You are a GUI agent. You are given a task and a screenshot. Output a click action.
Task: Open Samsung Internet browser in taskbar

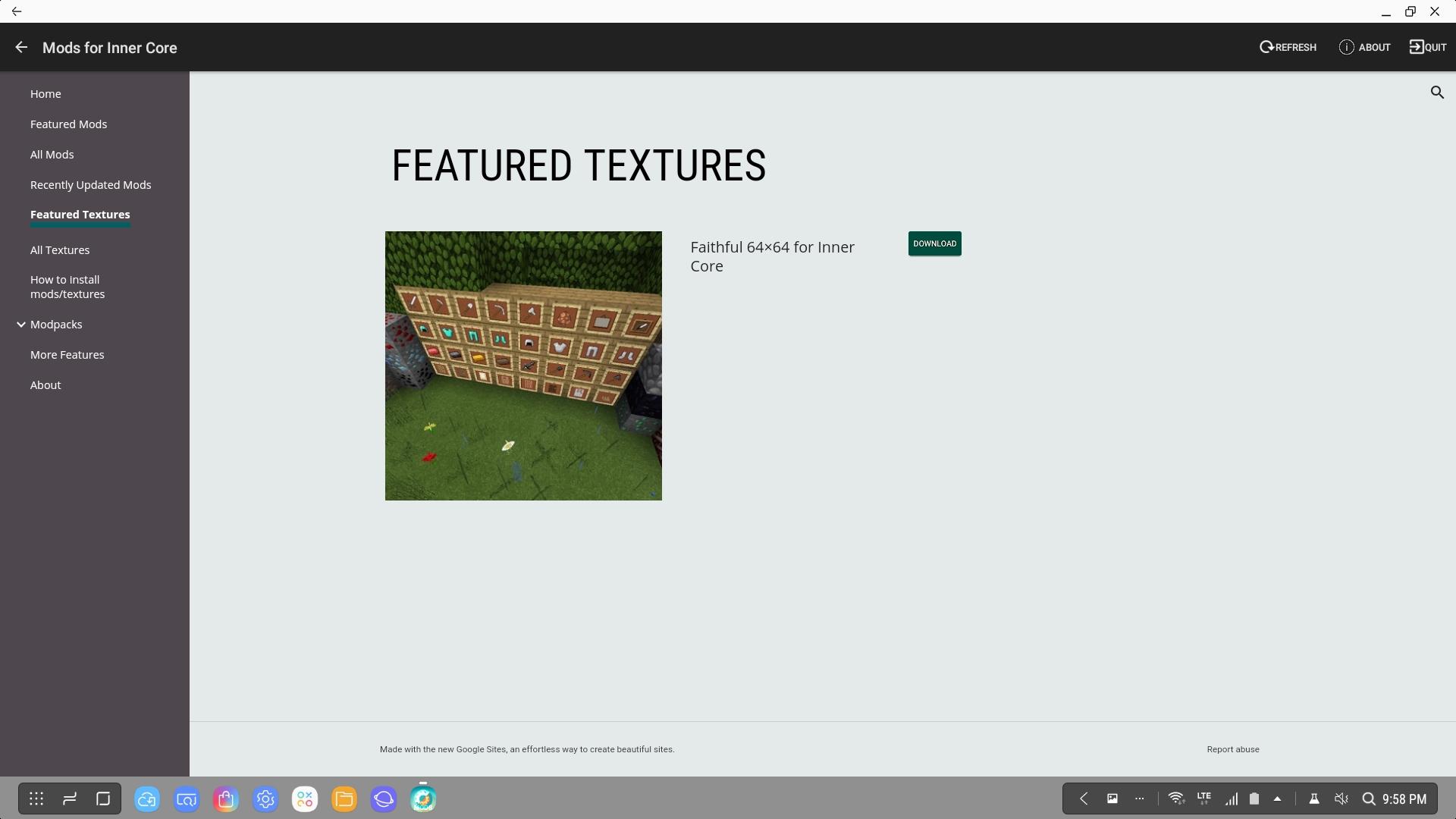coord(384,799)
